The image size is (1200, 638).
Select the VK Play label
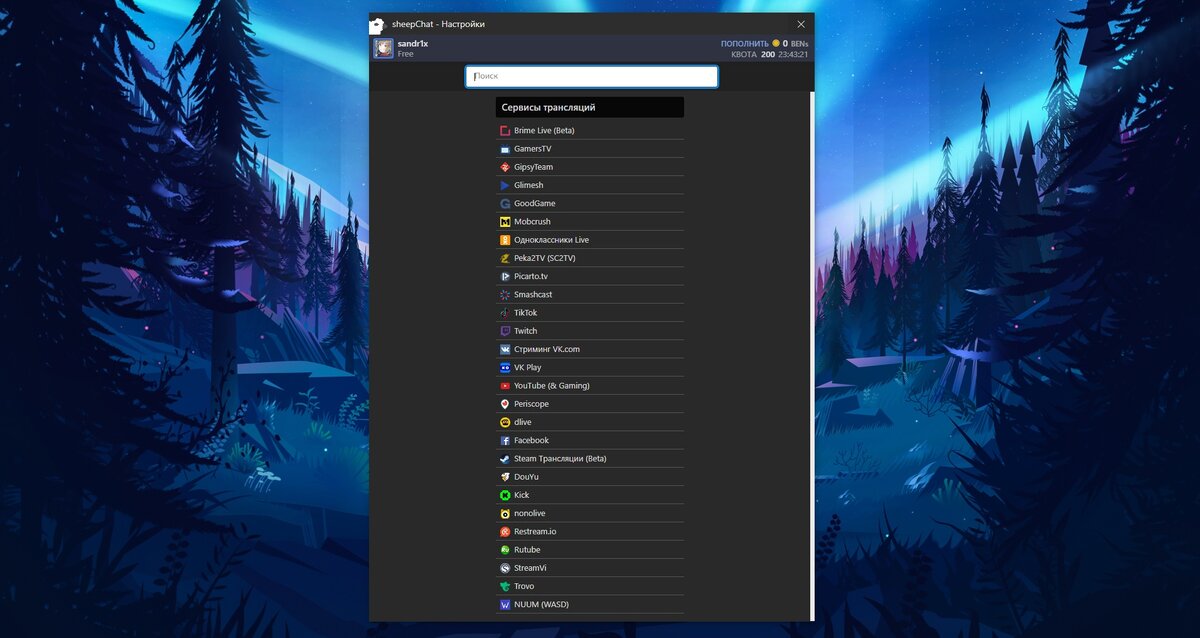coord(528,368)
